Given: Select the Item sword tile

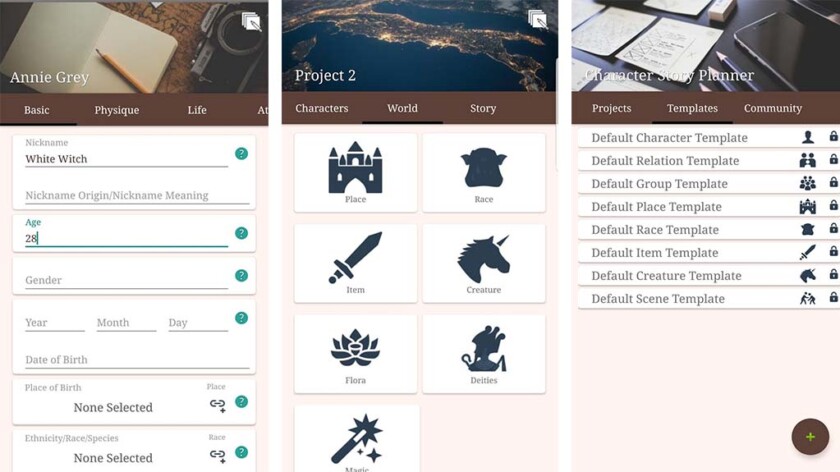Looking at the screenshot, I should tap(355, 263).
